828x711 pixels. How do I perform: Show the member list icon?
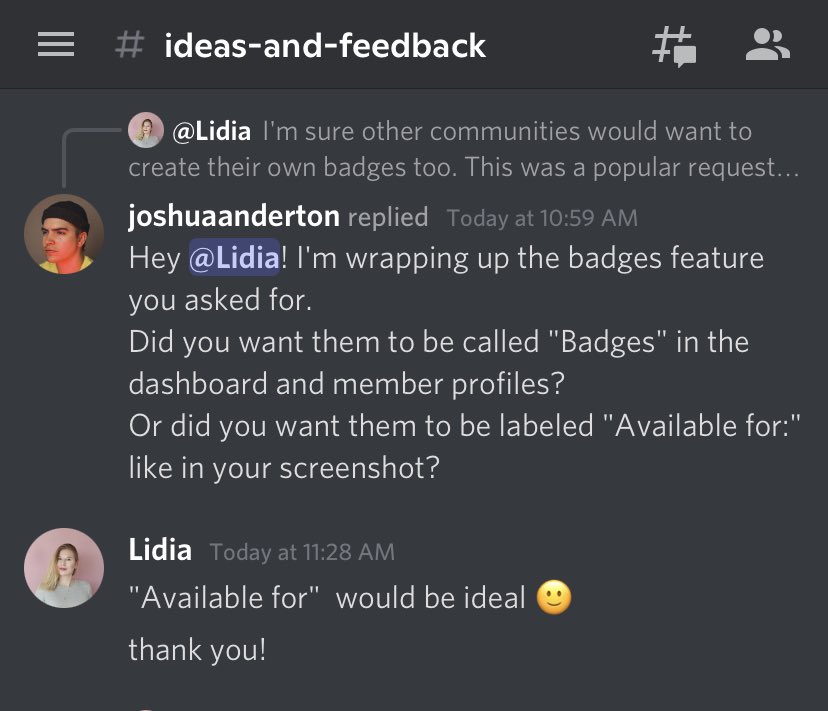[x=768, y=45]
